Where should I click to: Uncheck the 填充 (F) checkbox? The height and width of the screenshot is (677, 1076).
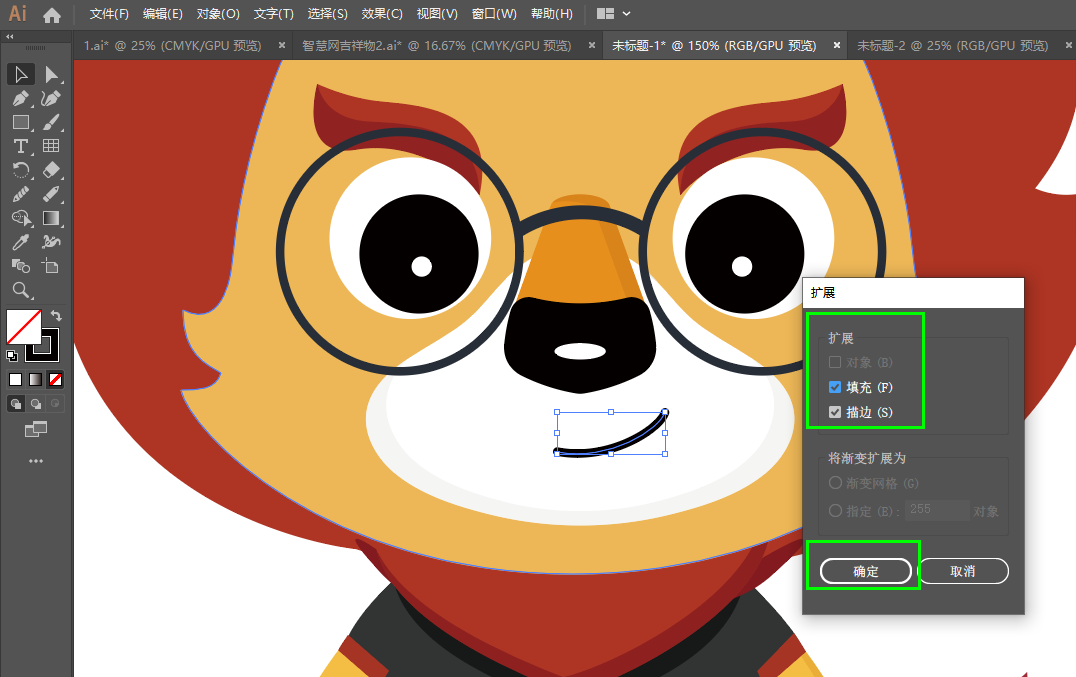click(x=834, y=387)
